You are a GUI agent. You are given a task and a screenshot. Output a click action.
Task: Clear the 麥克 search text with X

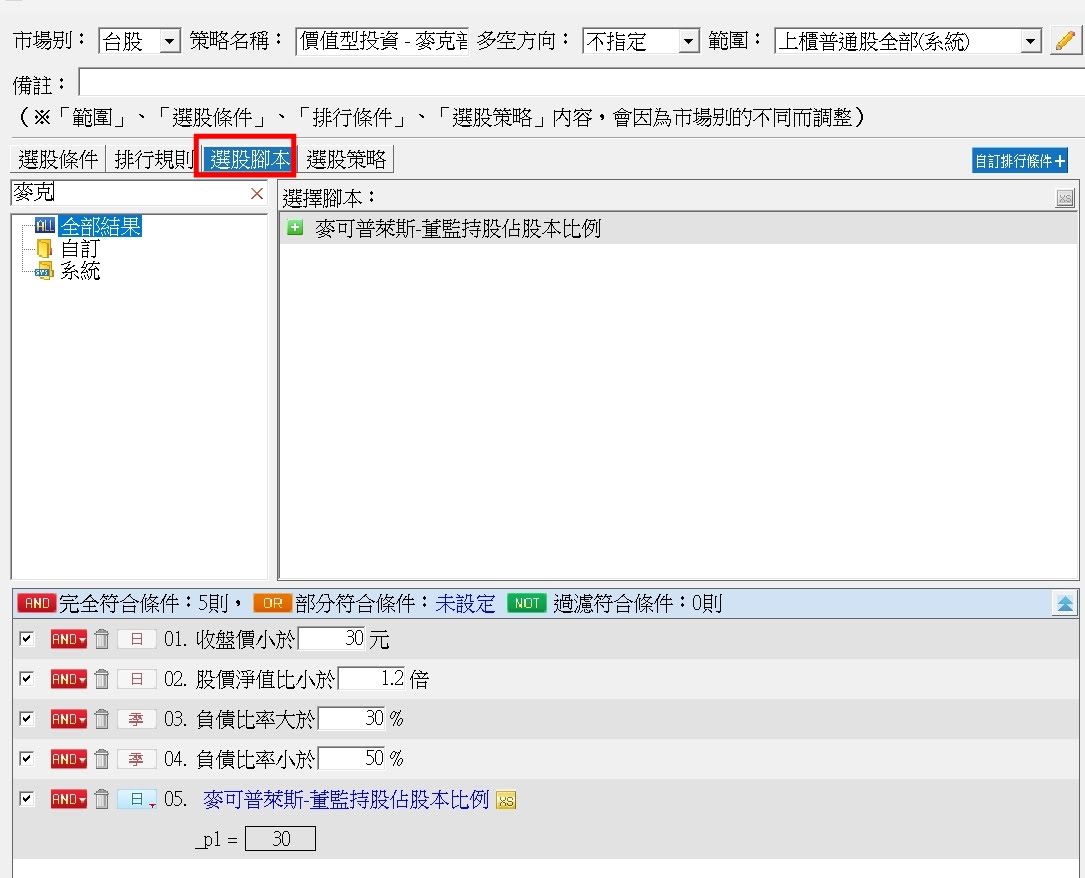[257, 194]
